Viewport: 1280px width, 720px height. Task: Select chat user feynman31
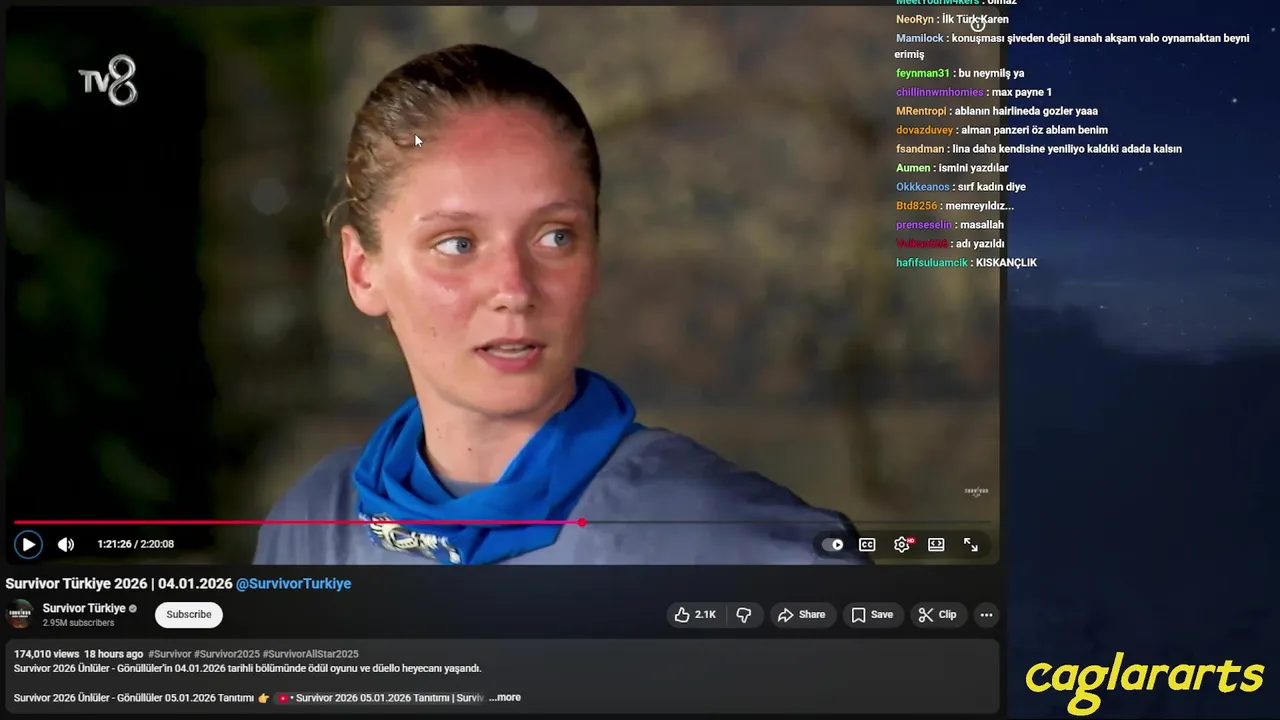coord(923,73)
